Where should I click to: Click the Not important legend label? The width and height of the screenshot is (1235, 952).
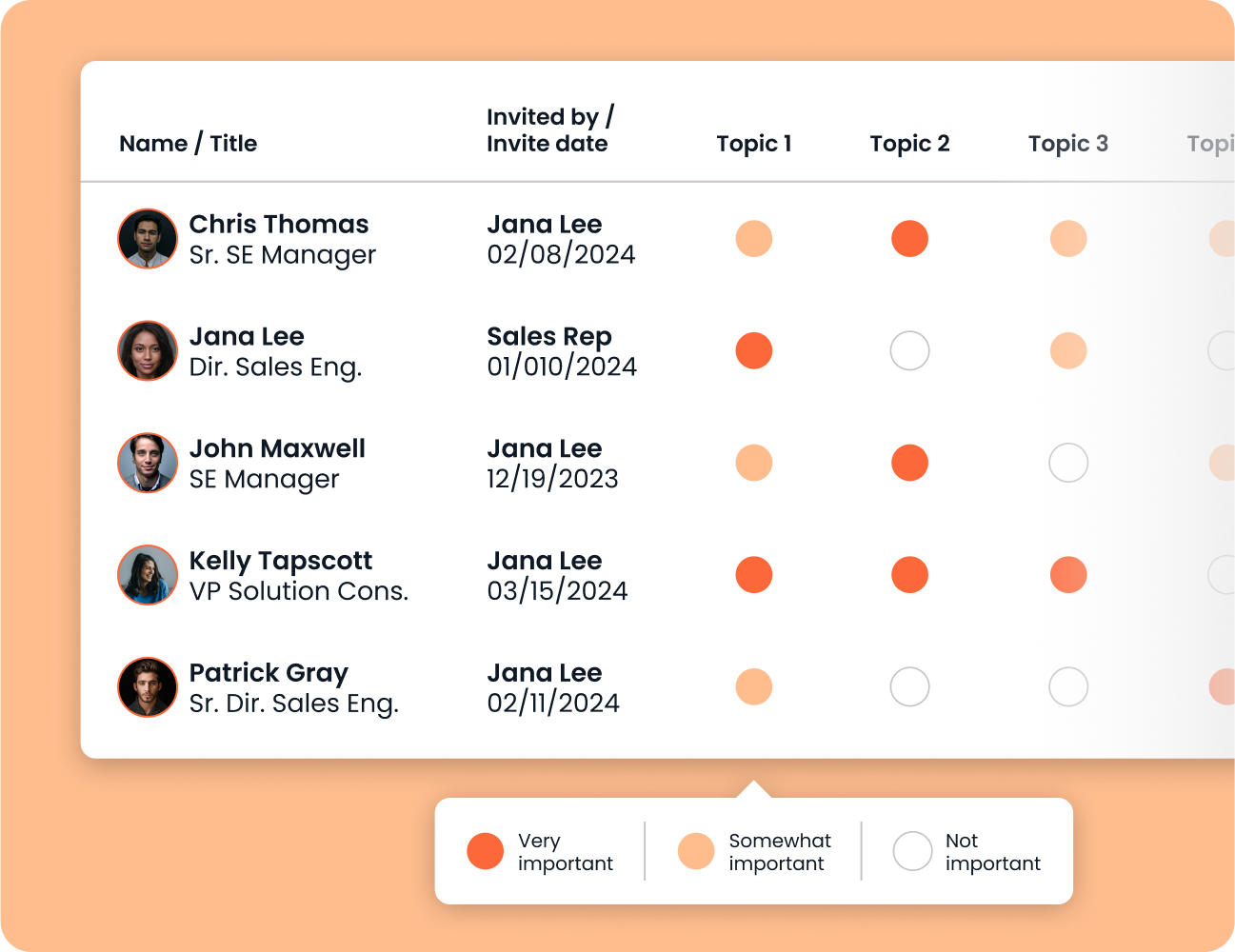coord(993,852)
